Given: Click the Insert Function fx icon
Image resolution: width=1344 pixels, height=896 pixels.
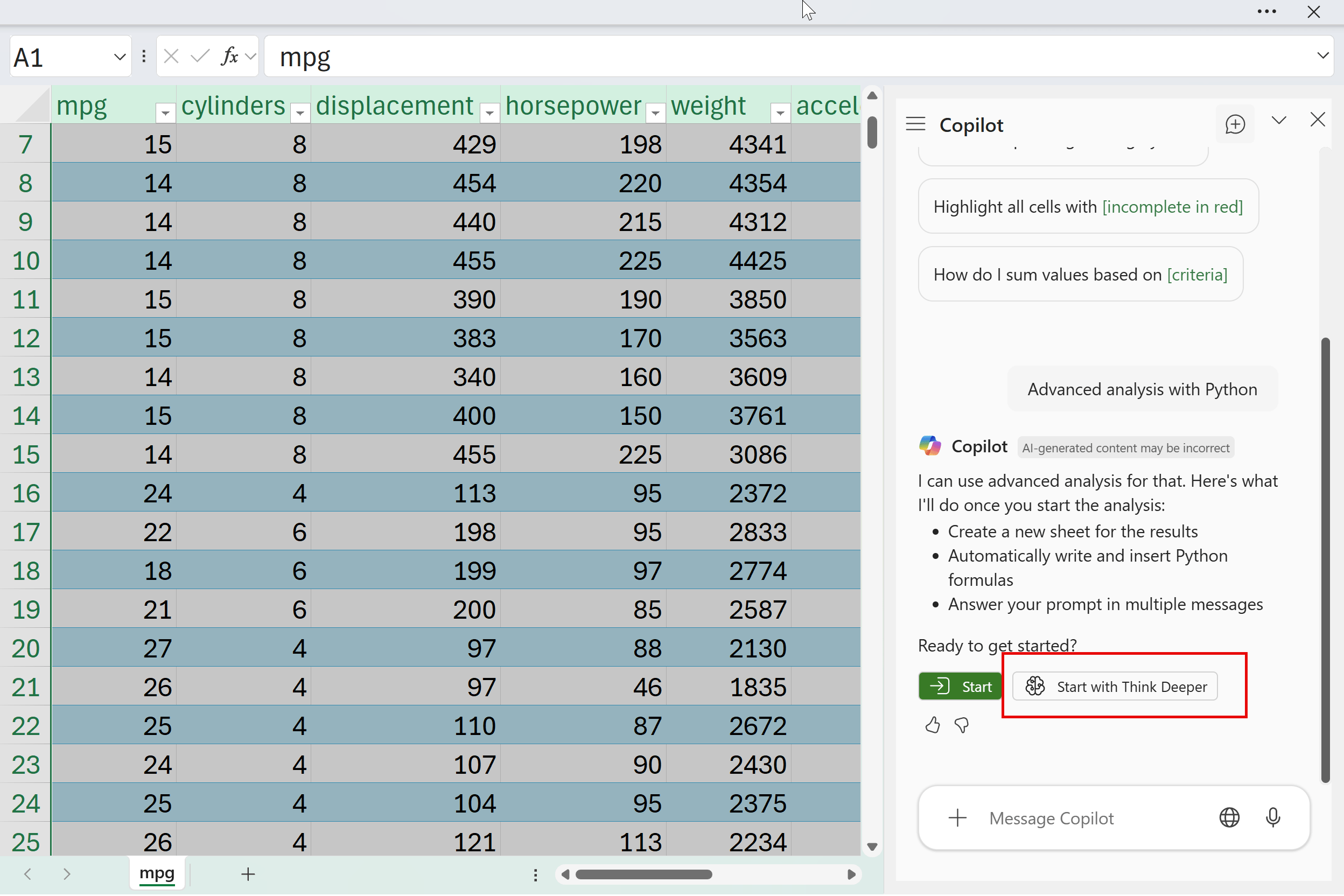Looking at the screenshot, I should (x=229, y=57).
